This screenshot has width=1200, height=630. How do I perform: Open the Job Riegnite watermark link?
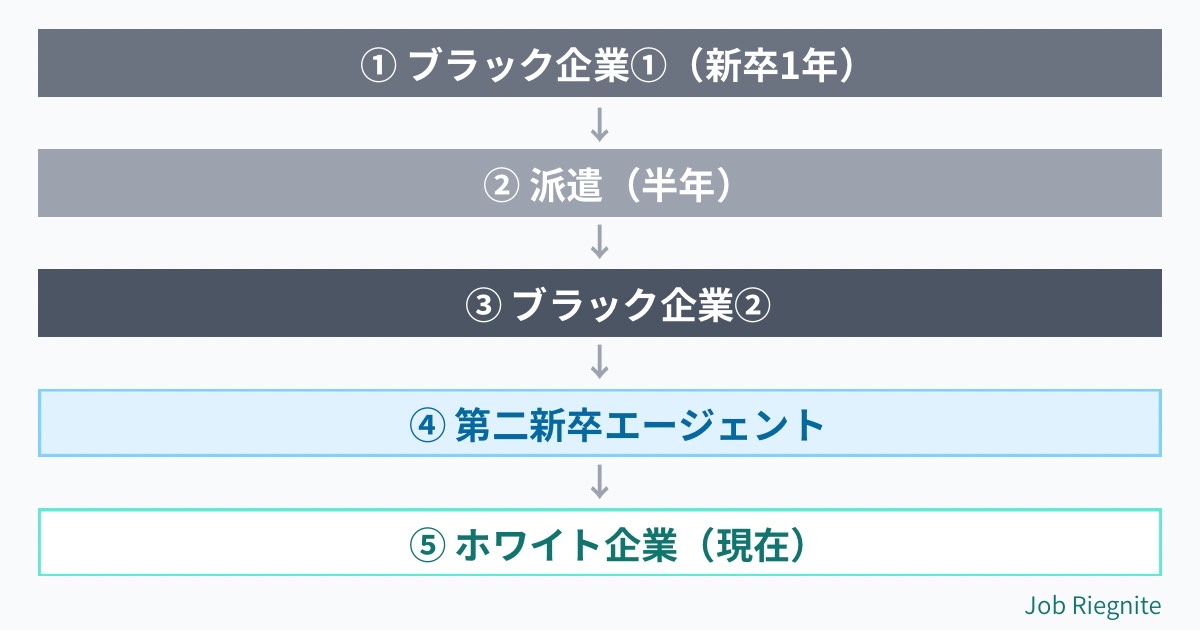click(x=1092, y=606)
